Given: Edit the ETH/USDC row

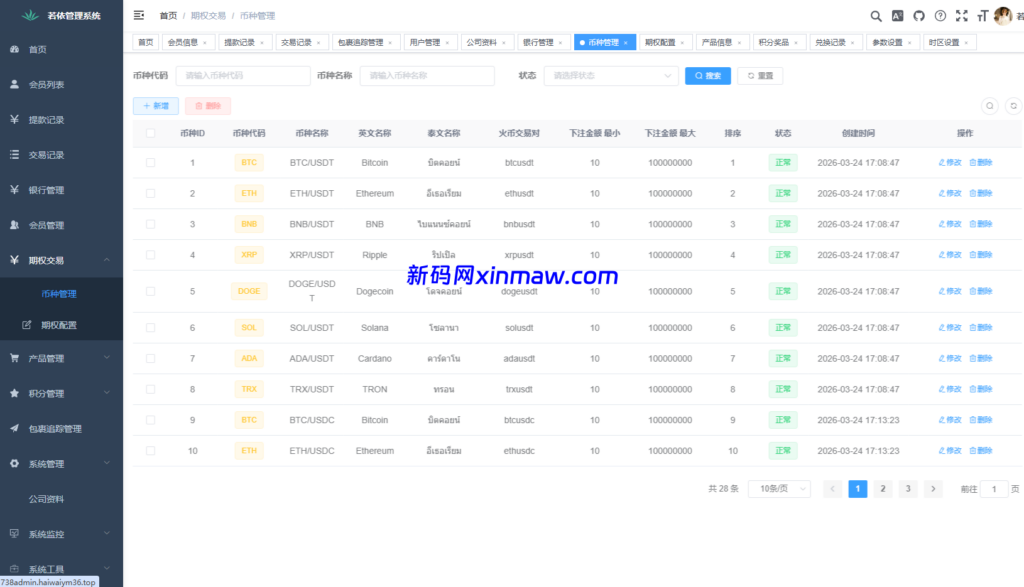Looking at the screenshot, I should 950,451.
